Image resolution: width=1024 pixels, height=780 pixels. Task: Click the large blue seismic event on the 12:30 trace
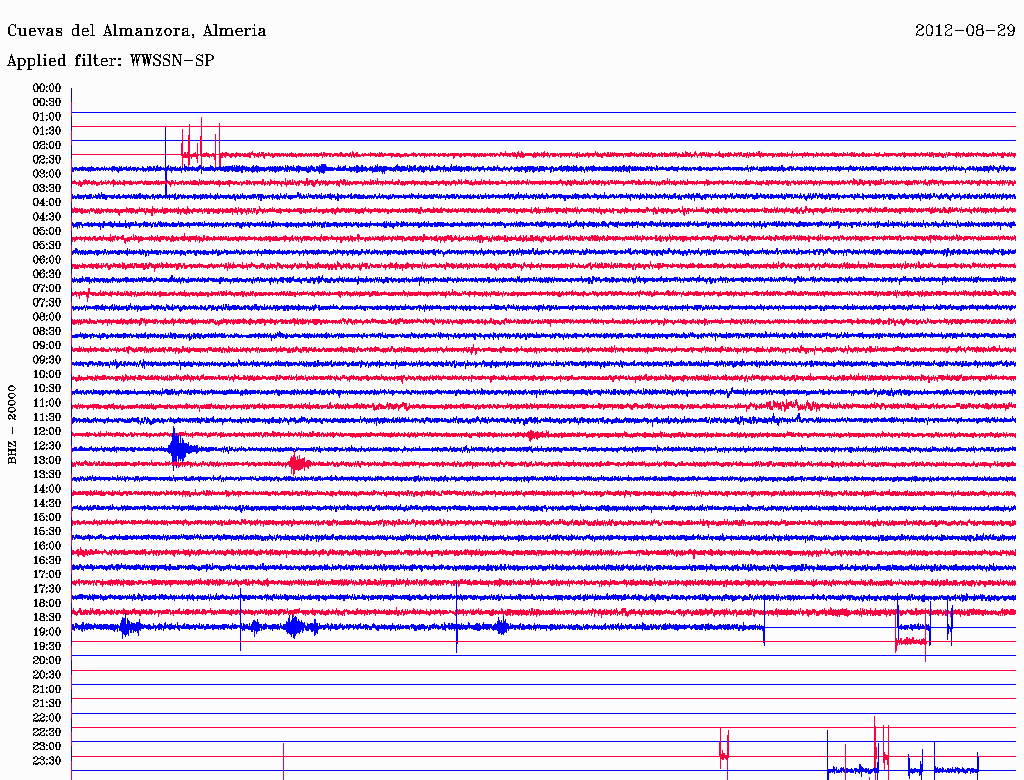[x=178, y=449]
